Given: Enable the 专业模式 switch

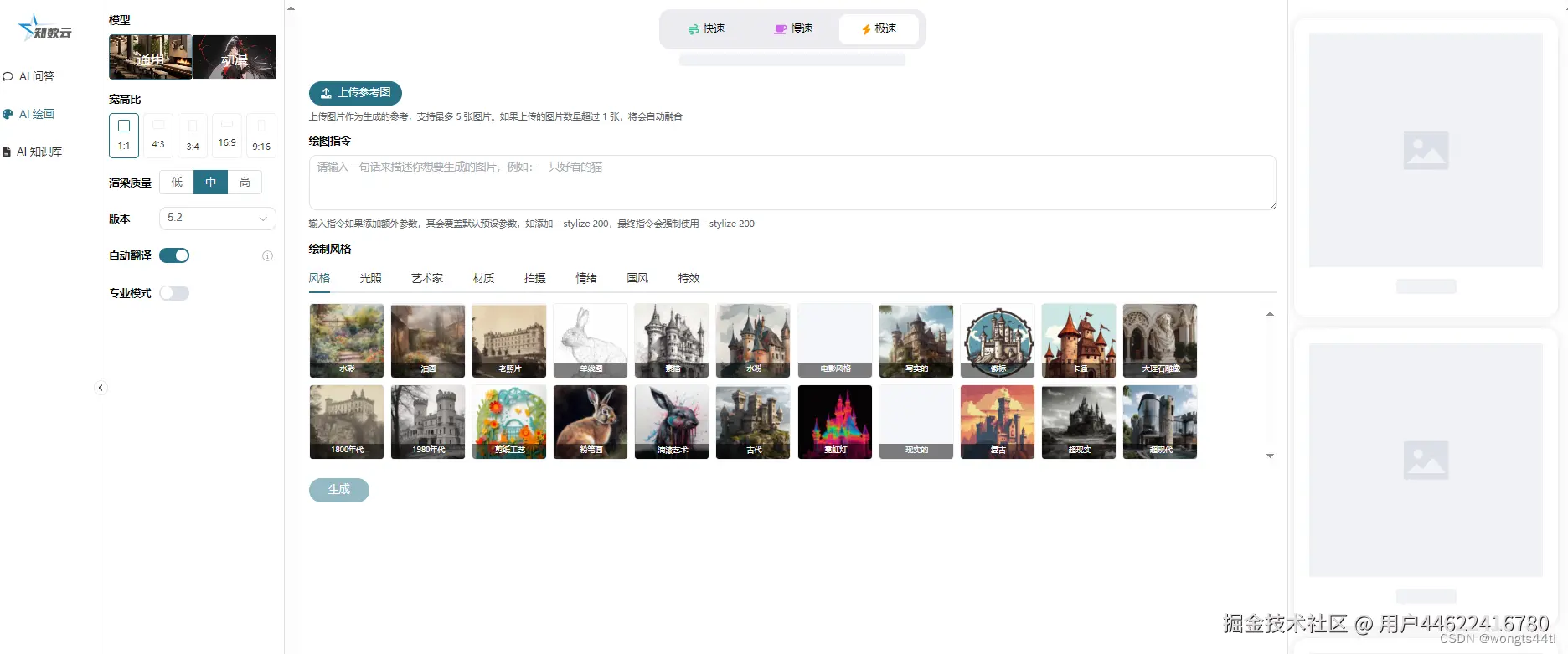Looking at the screenshot, I should [174, 293].
